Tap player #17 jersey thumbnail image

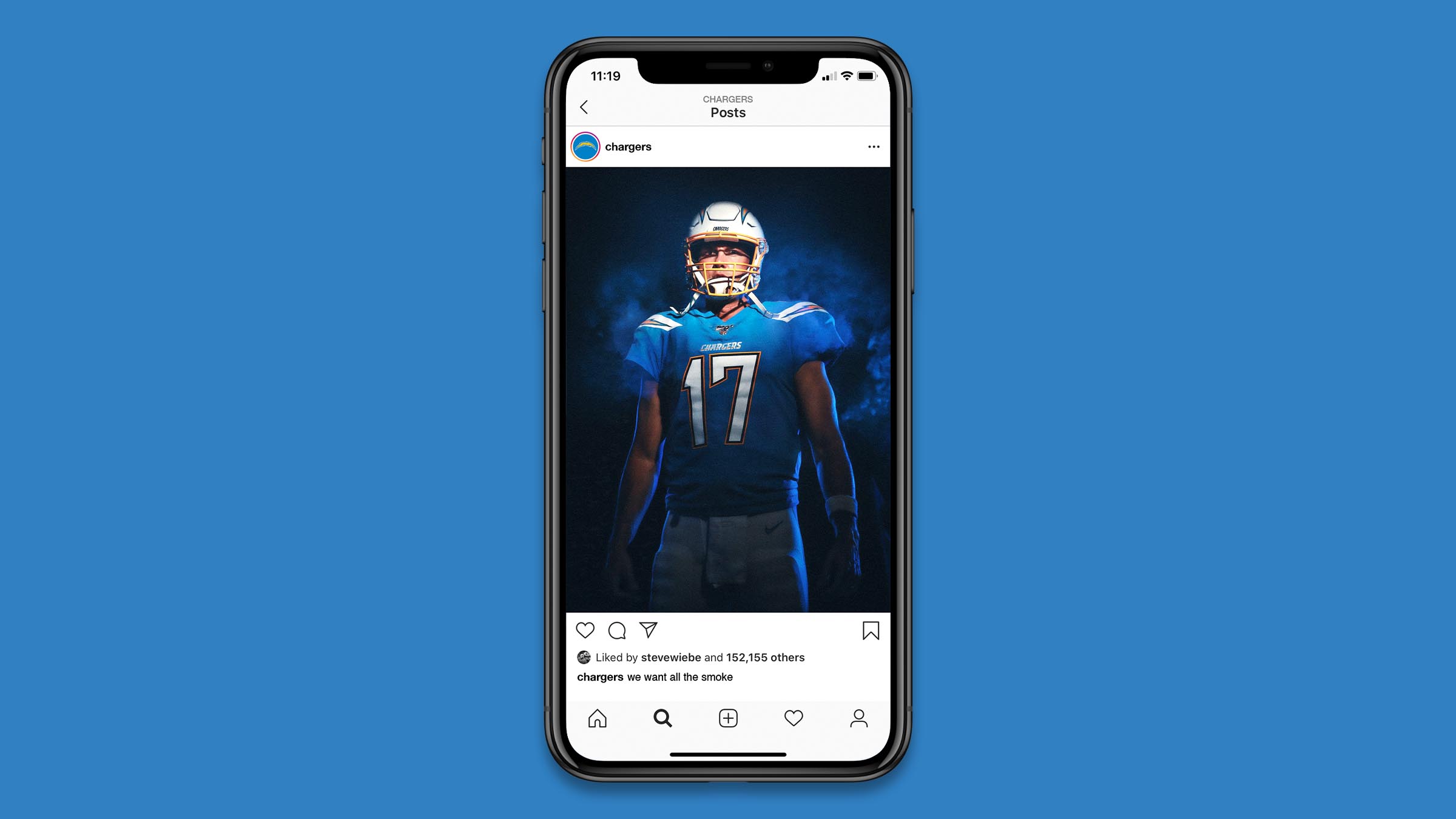[x=727, y=390]
